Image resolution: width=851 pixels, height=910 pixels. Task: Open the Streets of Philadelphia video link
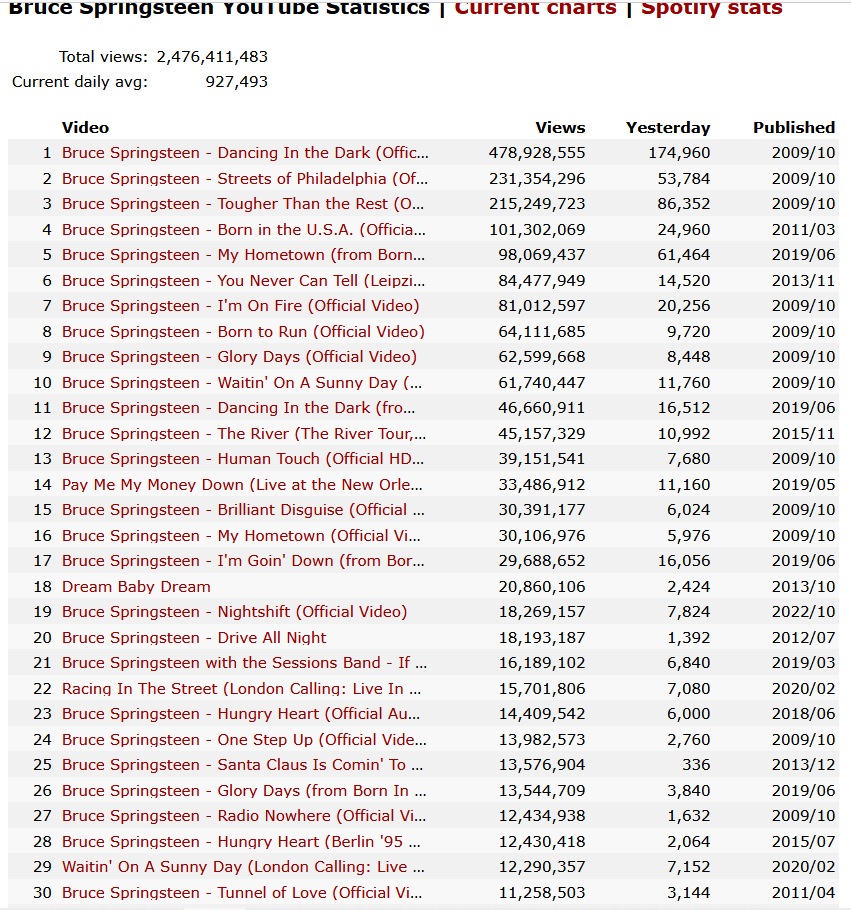tap(244, 179)
